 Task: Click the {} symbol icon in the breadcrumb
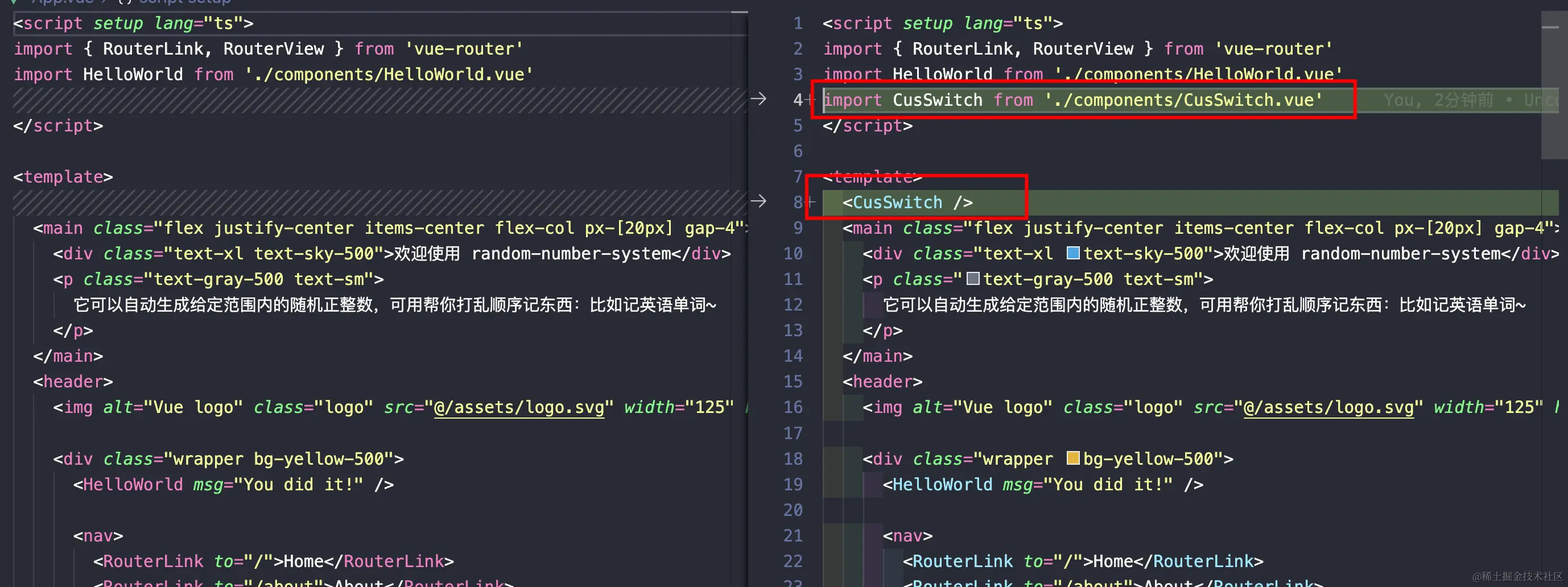pyautogui.click(x=126, y=2)
